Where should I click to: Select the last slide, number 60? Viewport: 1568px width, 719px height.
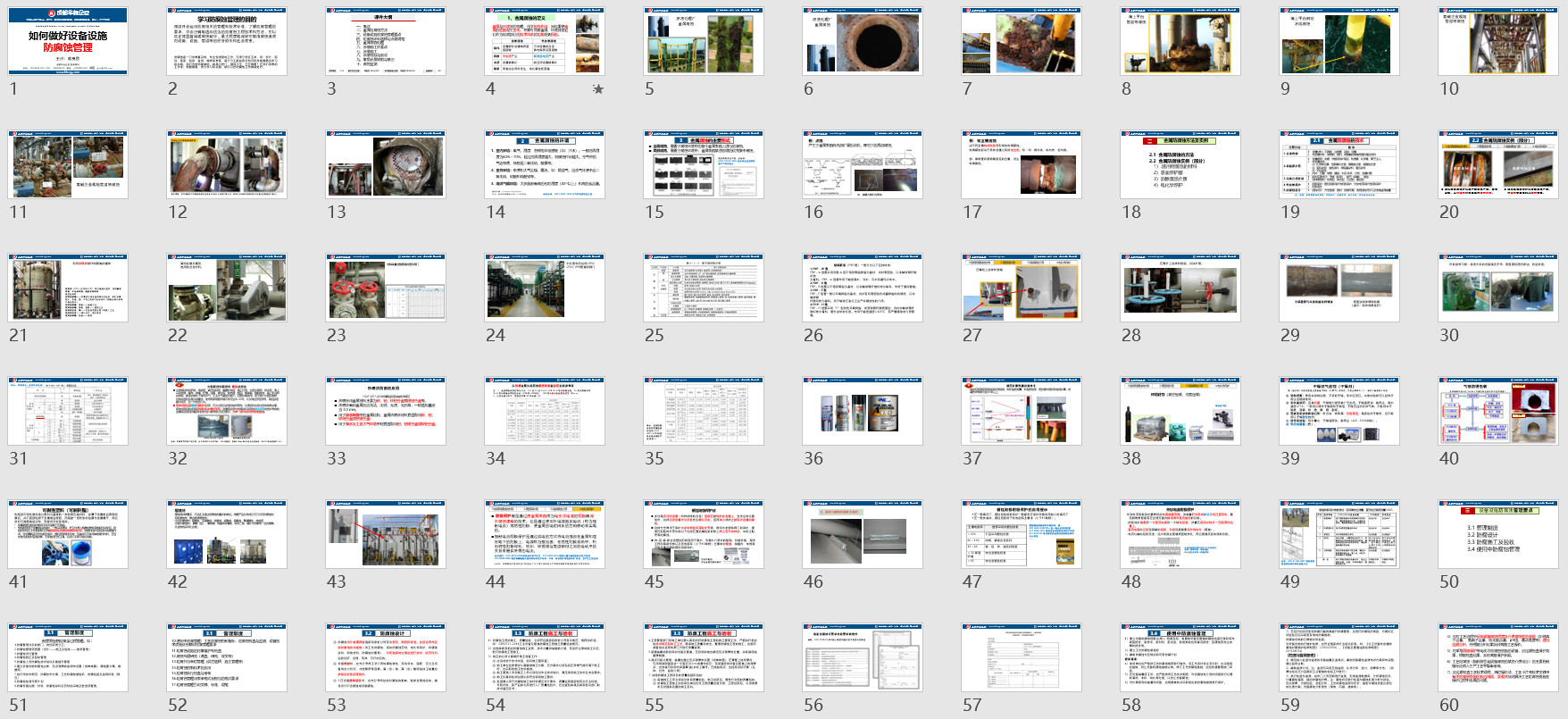pos(1498,657)
